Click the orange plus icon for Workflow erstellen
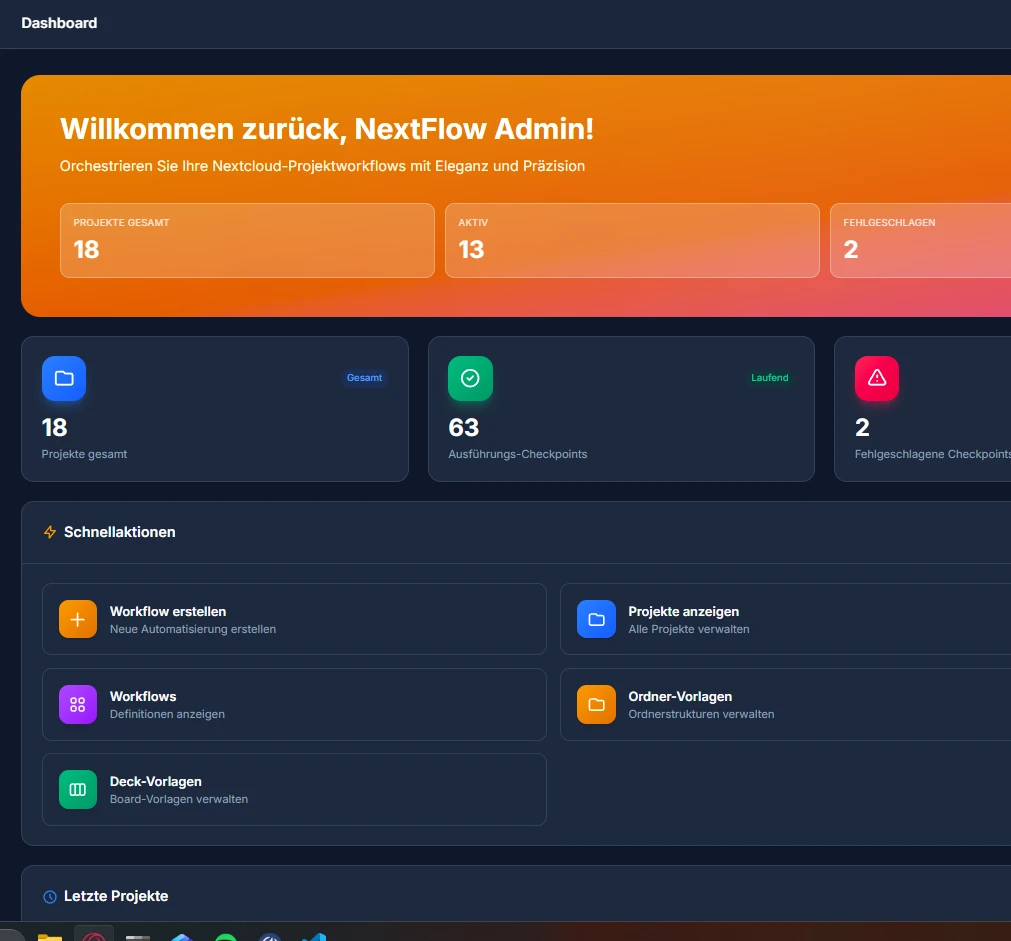 (x=77, y=618)
